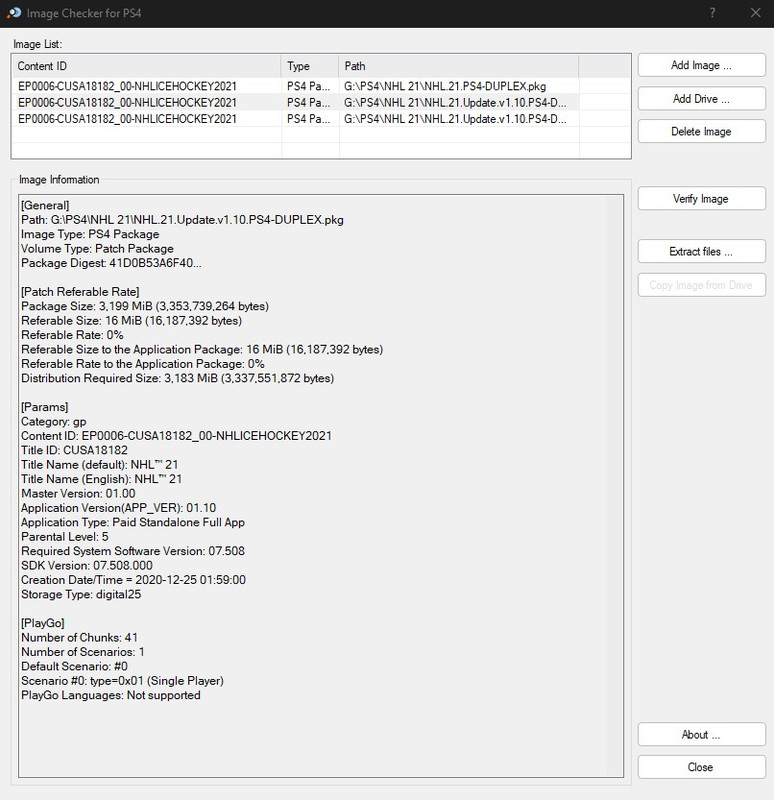Click the Title Name (English) line
Viewport: 774px width, 800px height.
(x=102, y=479)
